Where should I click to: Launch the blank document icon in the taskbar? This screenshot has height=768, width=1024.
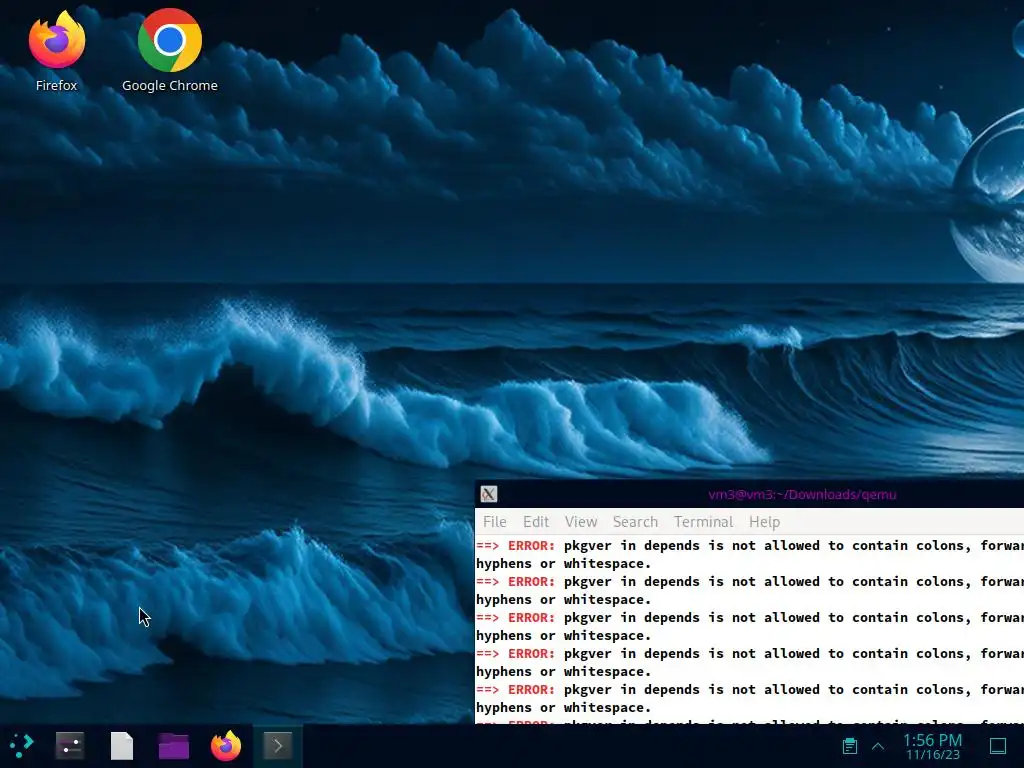click(122, 745)
